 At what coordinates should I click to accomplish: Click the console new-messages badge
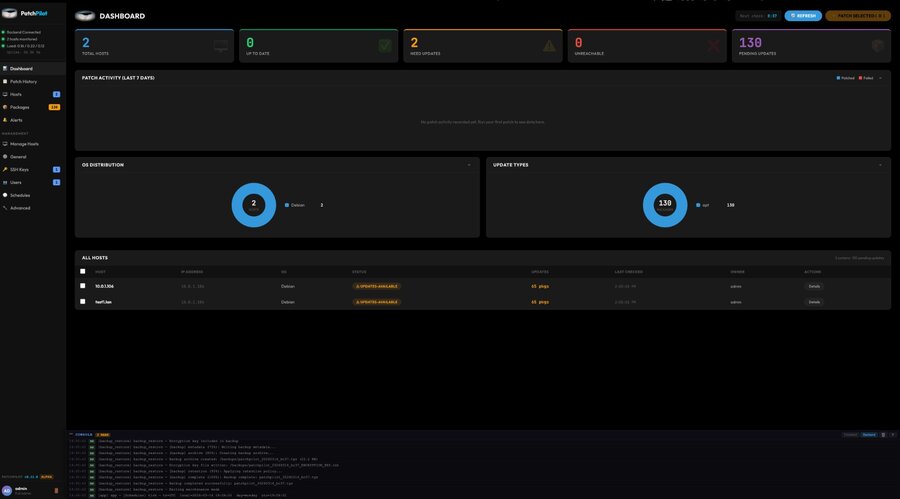(x=103, y=435)
